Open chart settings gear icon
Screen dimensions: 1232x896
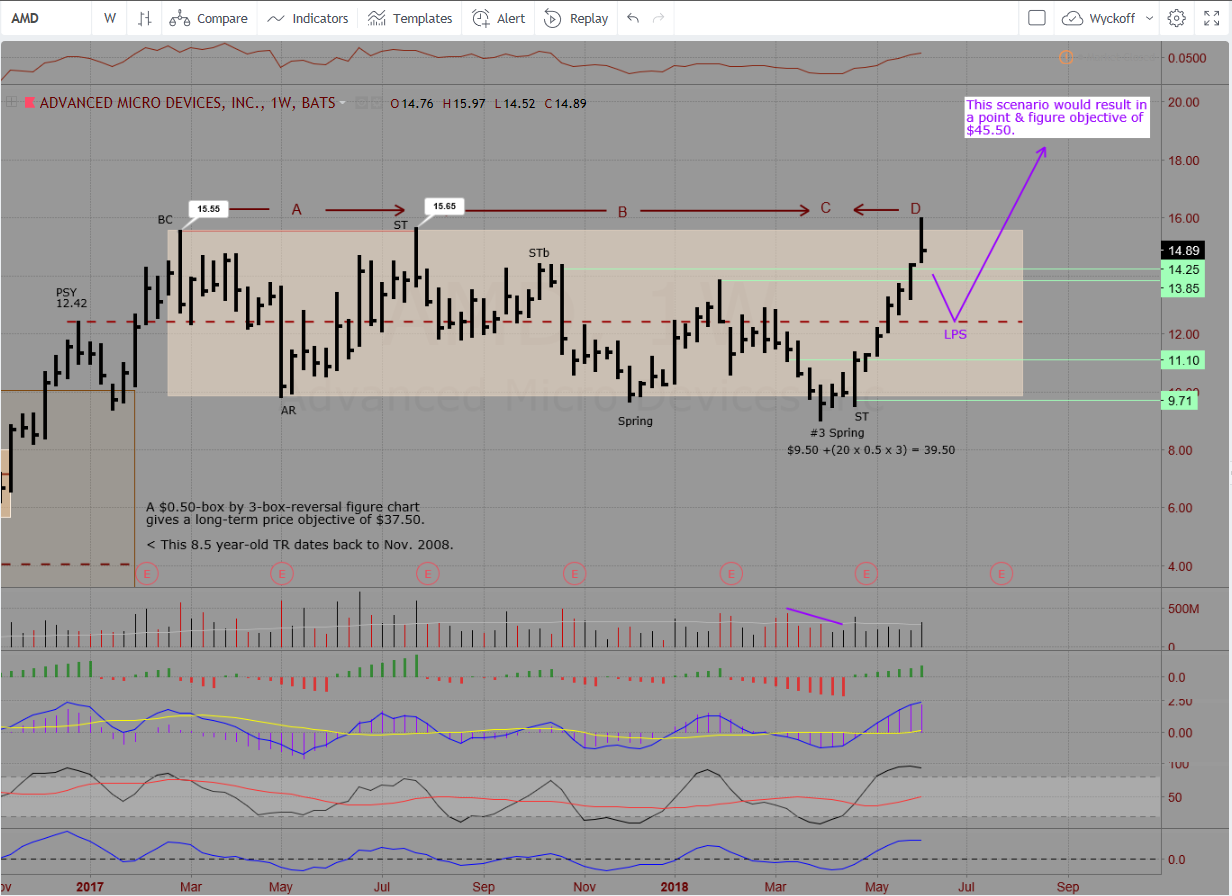click(x=1177, y=18)
